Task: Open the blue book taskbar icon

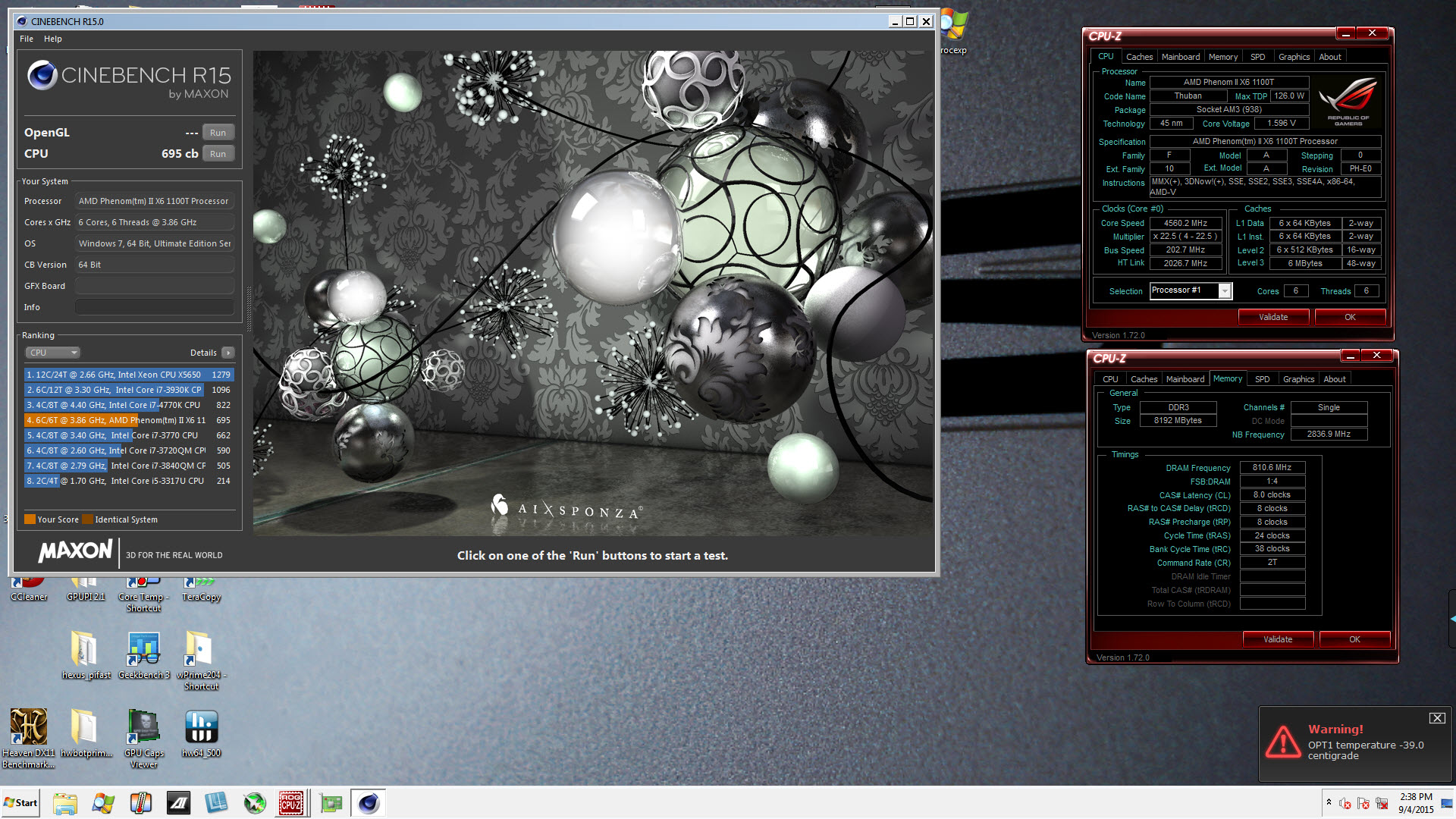Action: 217,803
